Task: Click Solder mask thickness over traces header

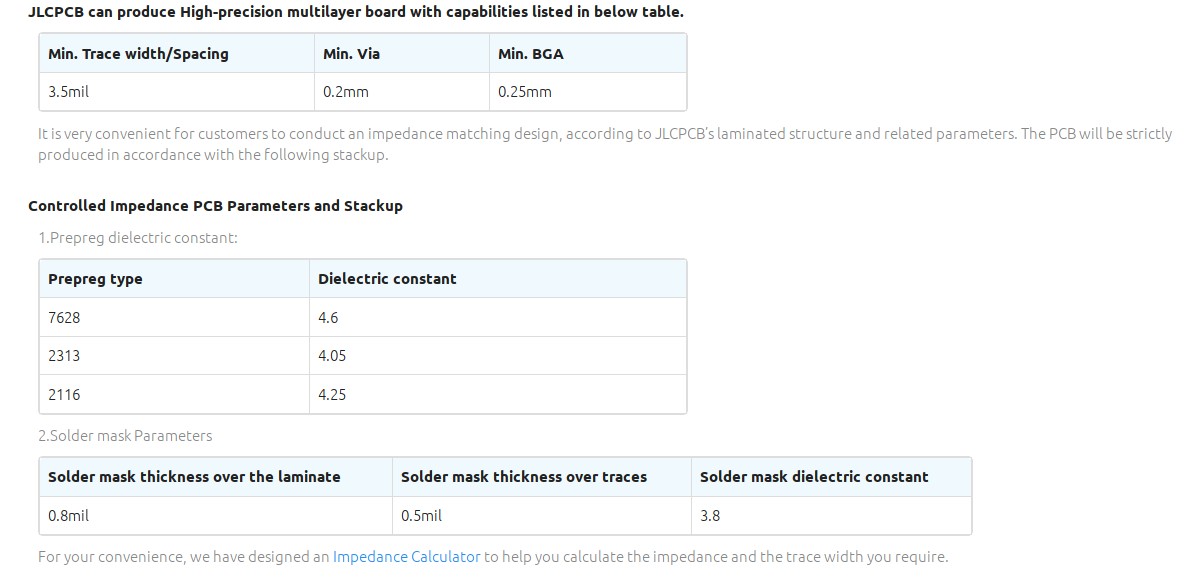Action: (x=541, y=477)
